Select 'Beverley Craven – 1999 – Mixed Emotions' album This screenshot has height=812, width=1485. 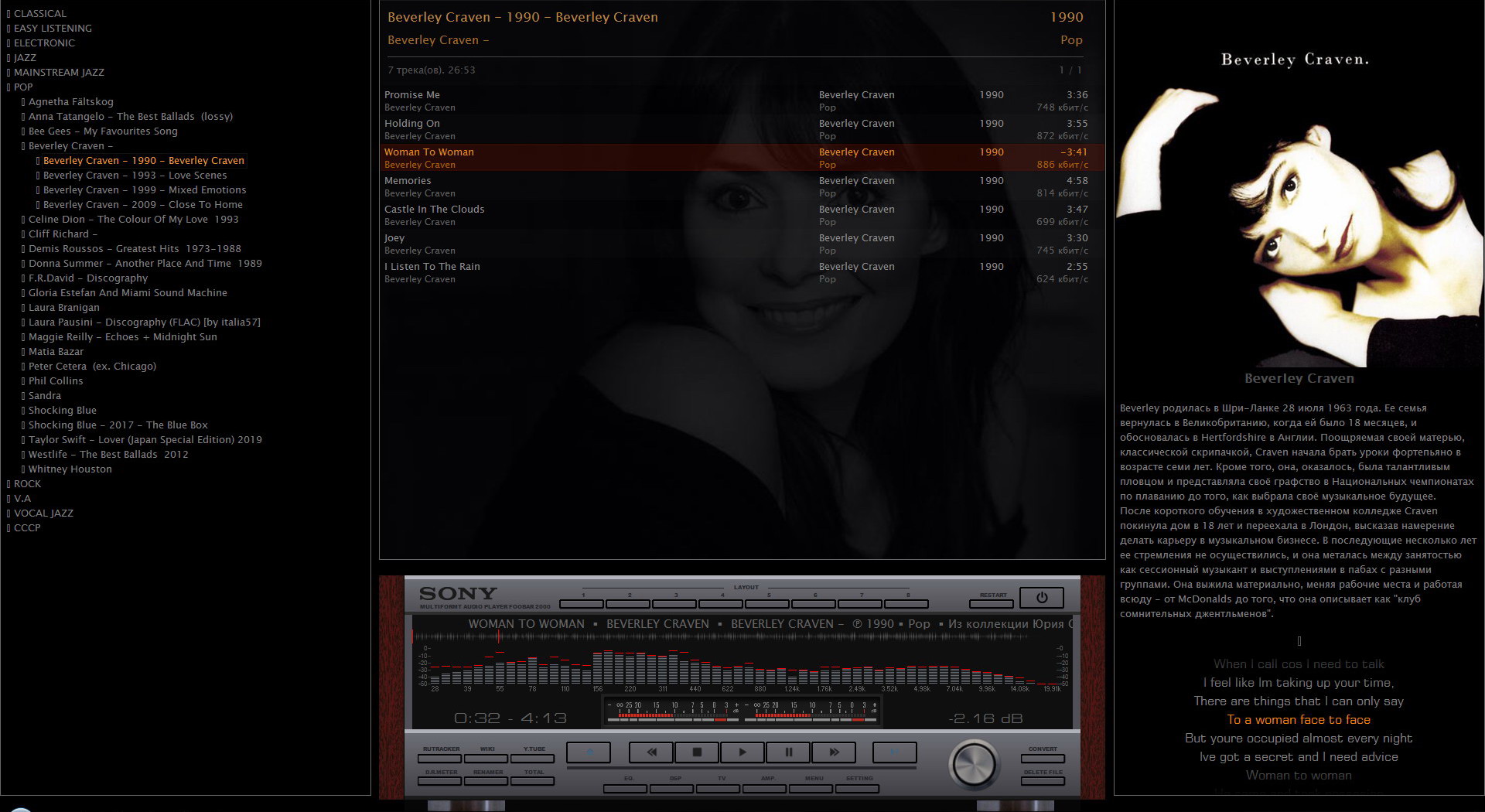145,190
